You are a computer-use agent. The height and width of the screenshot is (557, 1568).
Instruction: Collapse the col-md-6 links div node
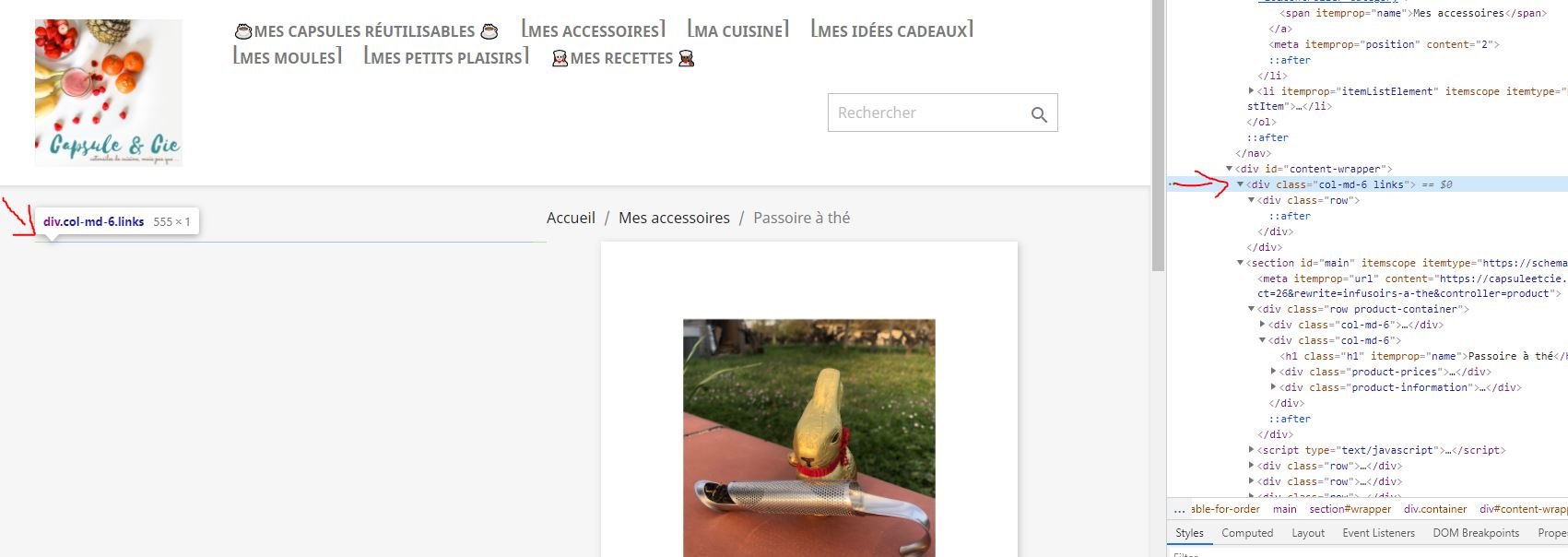click(1241, 184)
